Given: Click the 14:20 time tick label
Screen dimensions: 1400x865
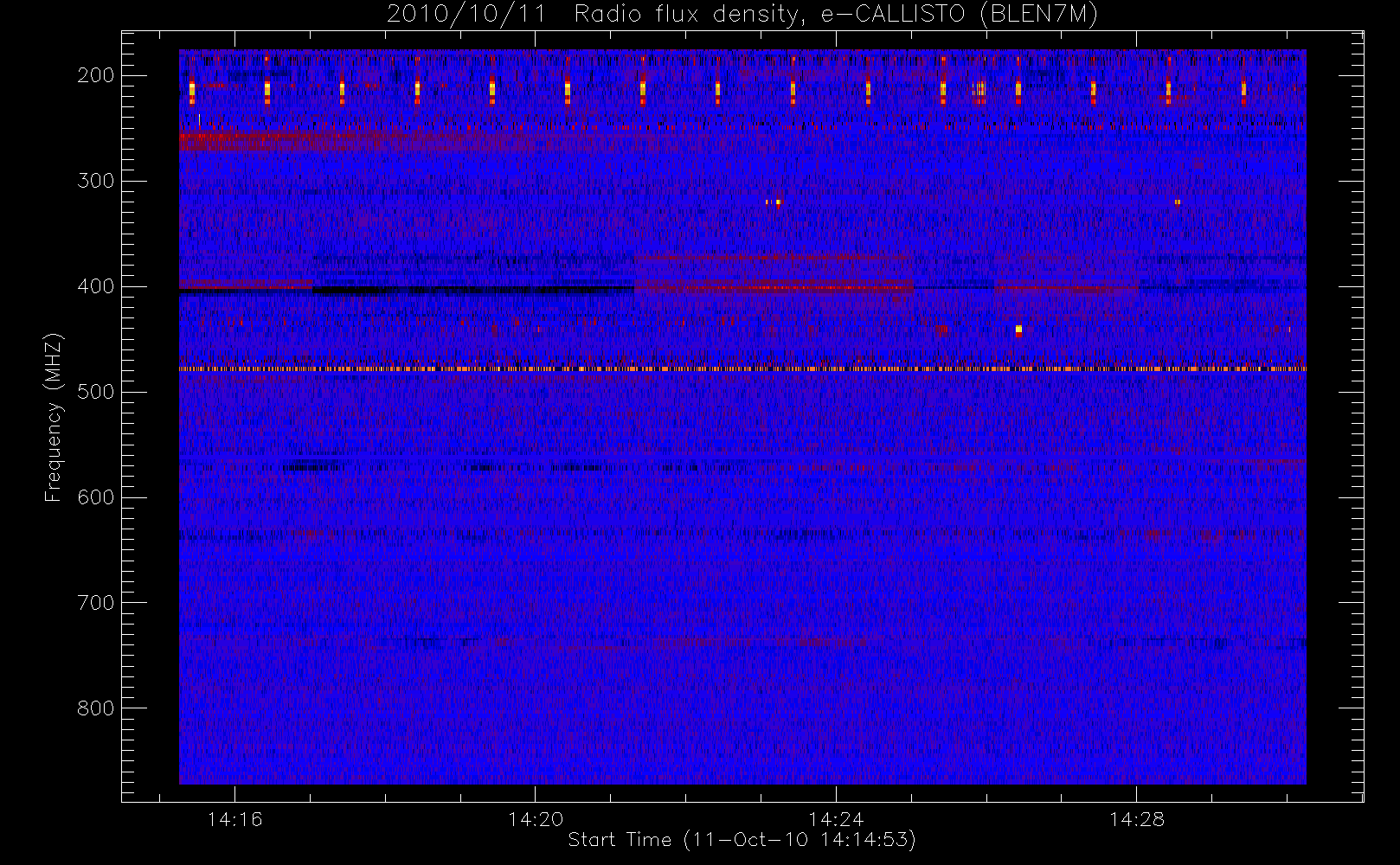Looking at the screenshot, I should [x=536, y=819].
